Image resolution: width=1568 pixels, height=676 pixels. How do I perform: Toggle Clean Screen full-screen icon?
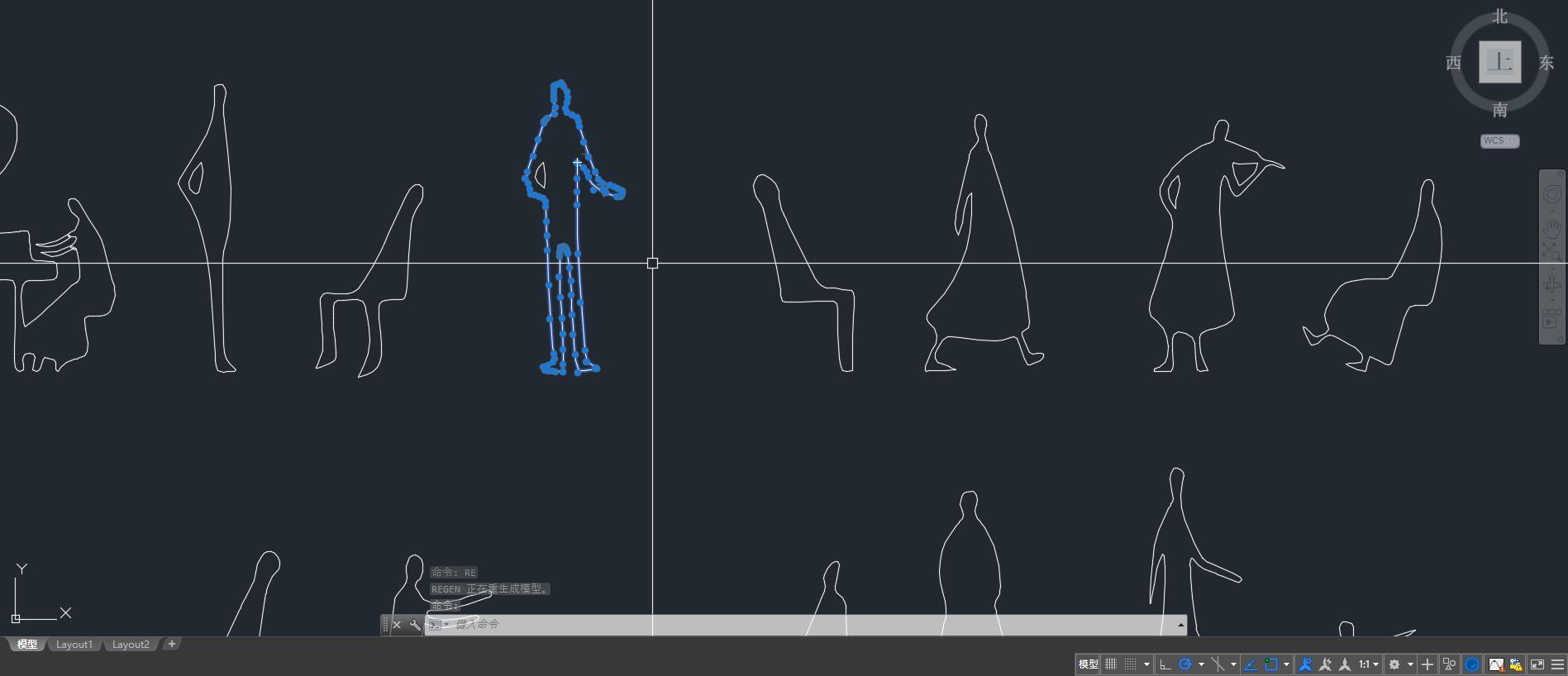tap(1537, 664)
